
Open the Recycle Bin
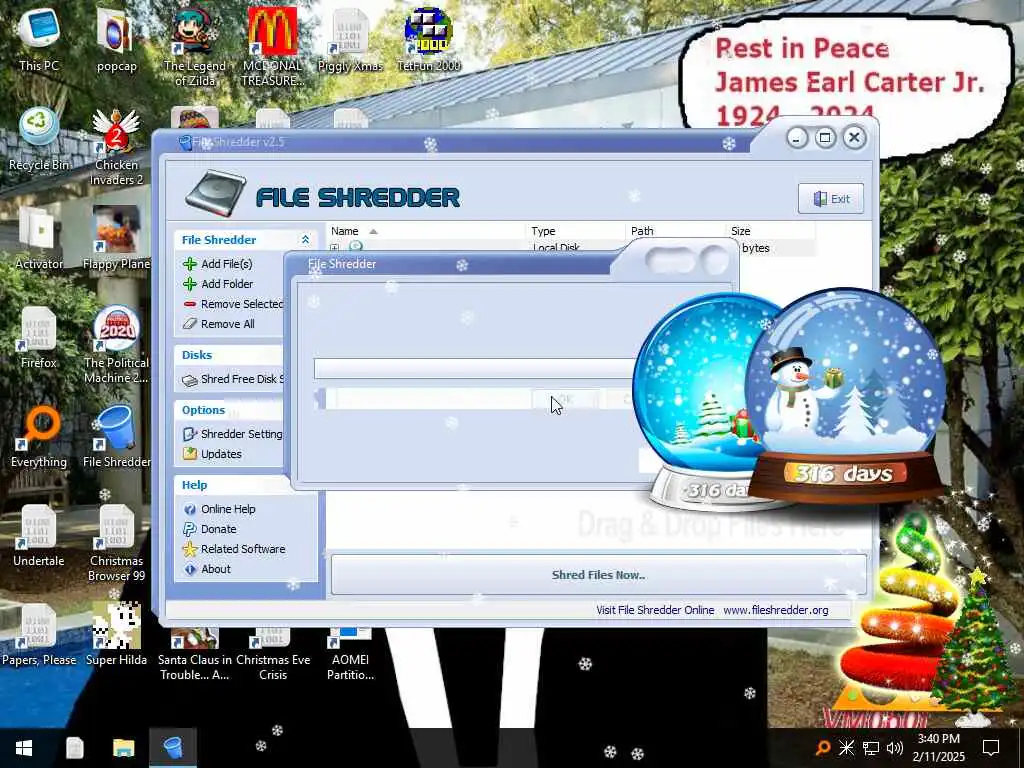pyautogui.click(x=39, y=138)
